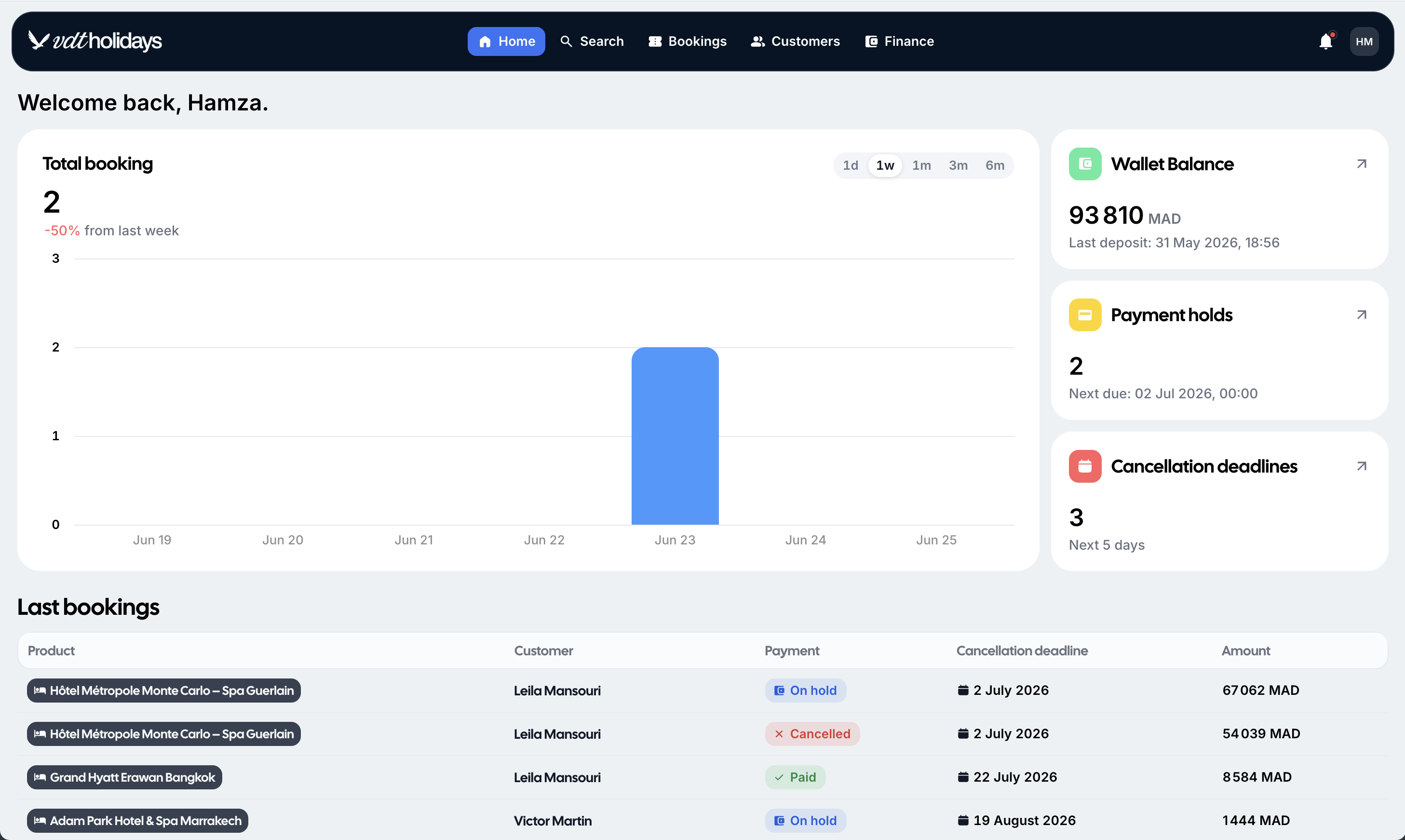Screen dimensions: 1405x840
Task: Go to the Home tab
Action: pyautogui.click(x=506, y=41)
